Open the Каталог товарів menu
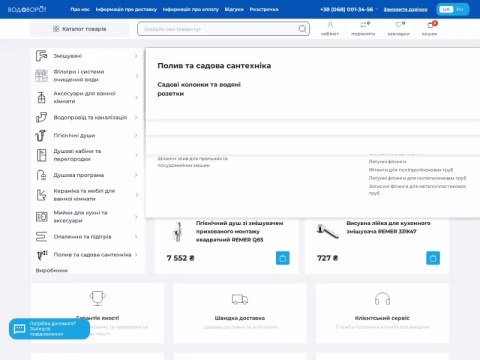The image size is (480, 360). [80, 29]
